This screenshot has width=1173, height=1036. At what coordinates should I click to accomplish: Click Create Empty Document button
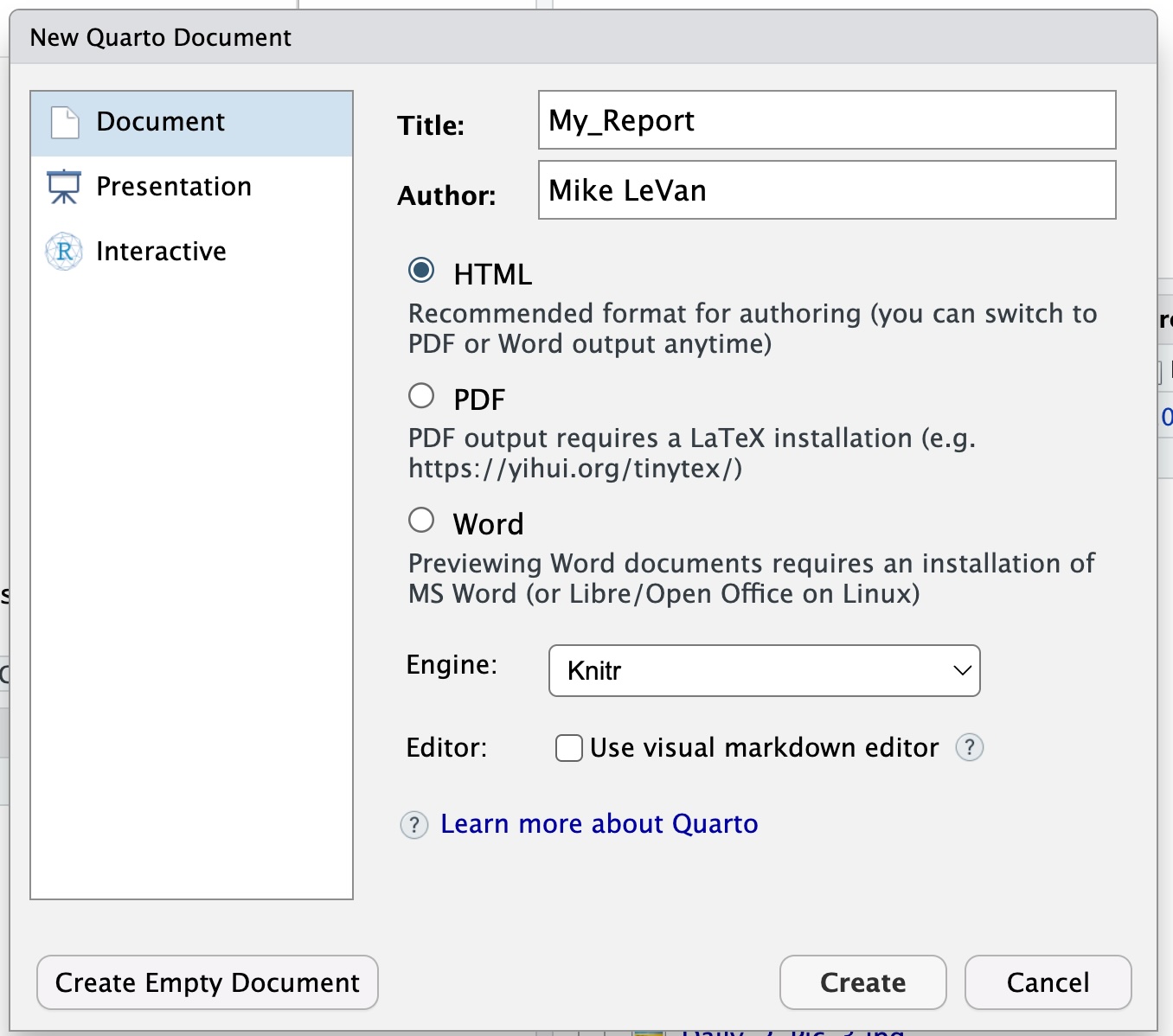pyautogui.click(x=208, y=982)
